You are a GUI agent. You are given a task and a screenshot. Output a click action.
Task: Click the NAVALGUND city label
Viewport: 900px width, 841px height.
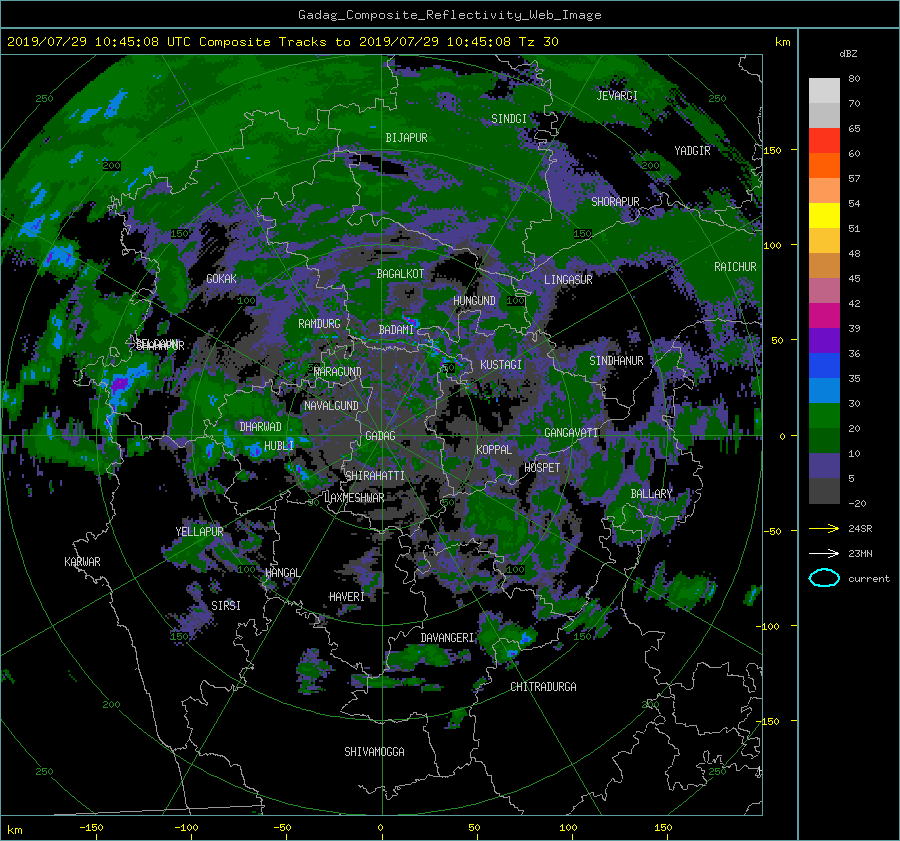(x=331, y=405)
